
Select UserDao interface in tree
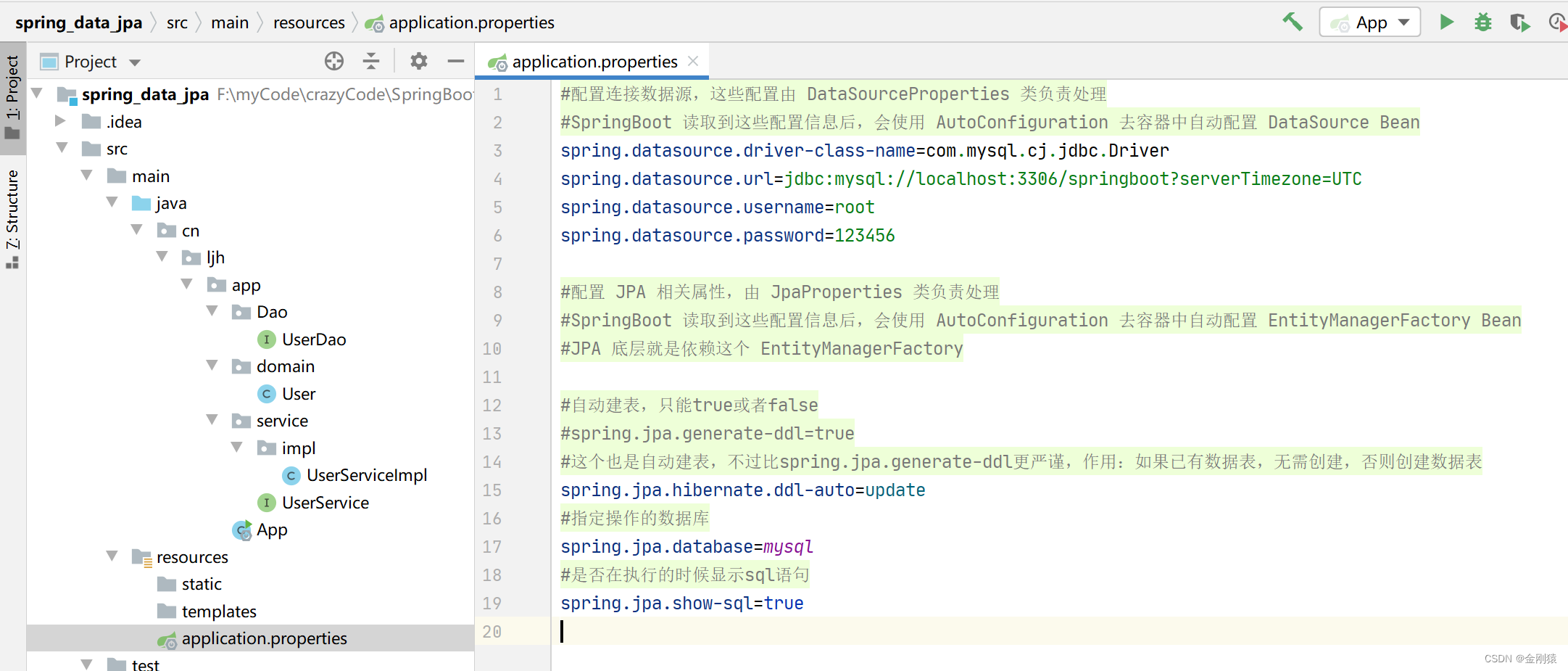pos(314,339)
